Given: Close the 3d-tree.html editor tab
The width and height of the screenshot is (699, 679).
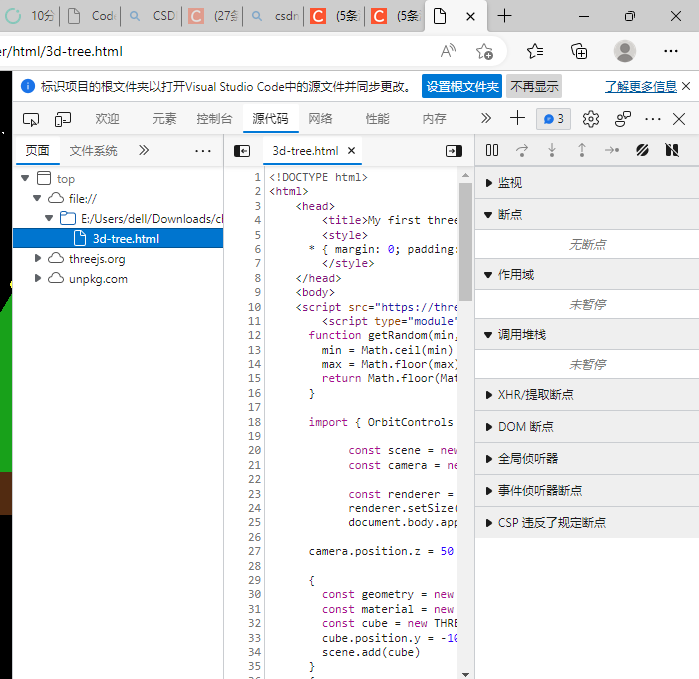Looking at the screenshot, I should [x=352, y=151].
